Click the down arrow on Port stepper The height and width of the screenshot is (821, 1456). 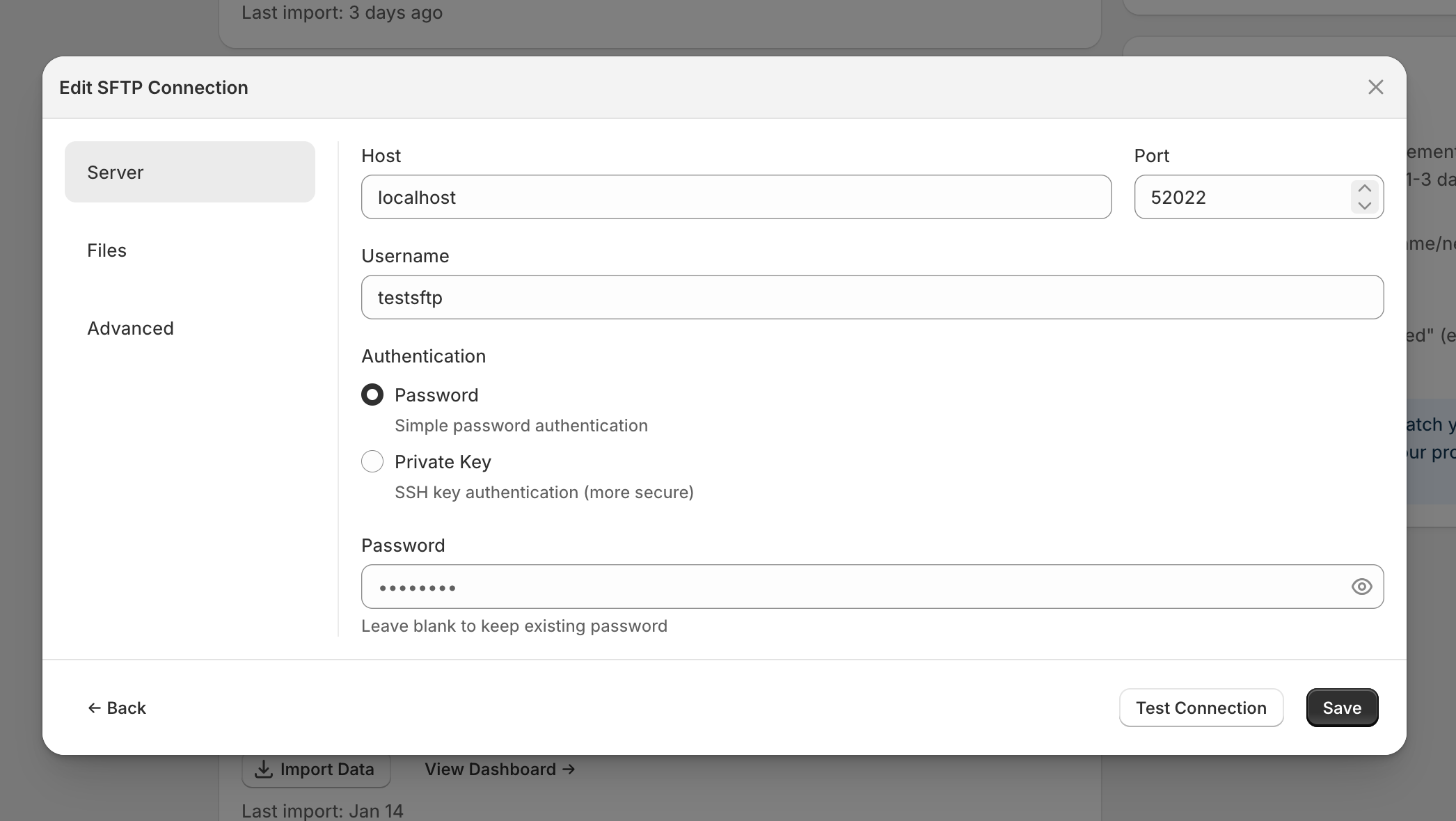[1365, 206]
